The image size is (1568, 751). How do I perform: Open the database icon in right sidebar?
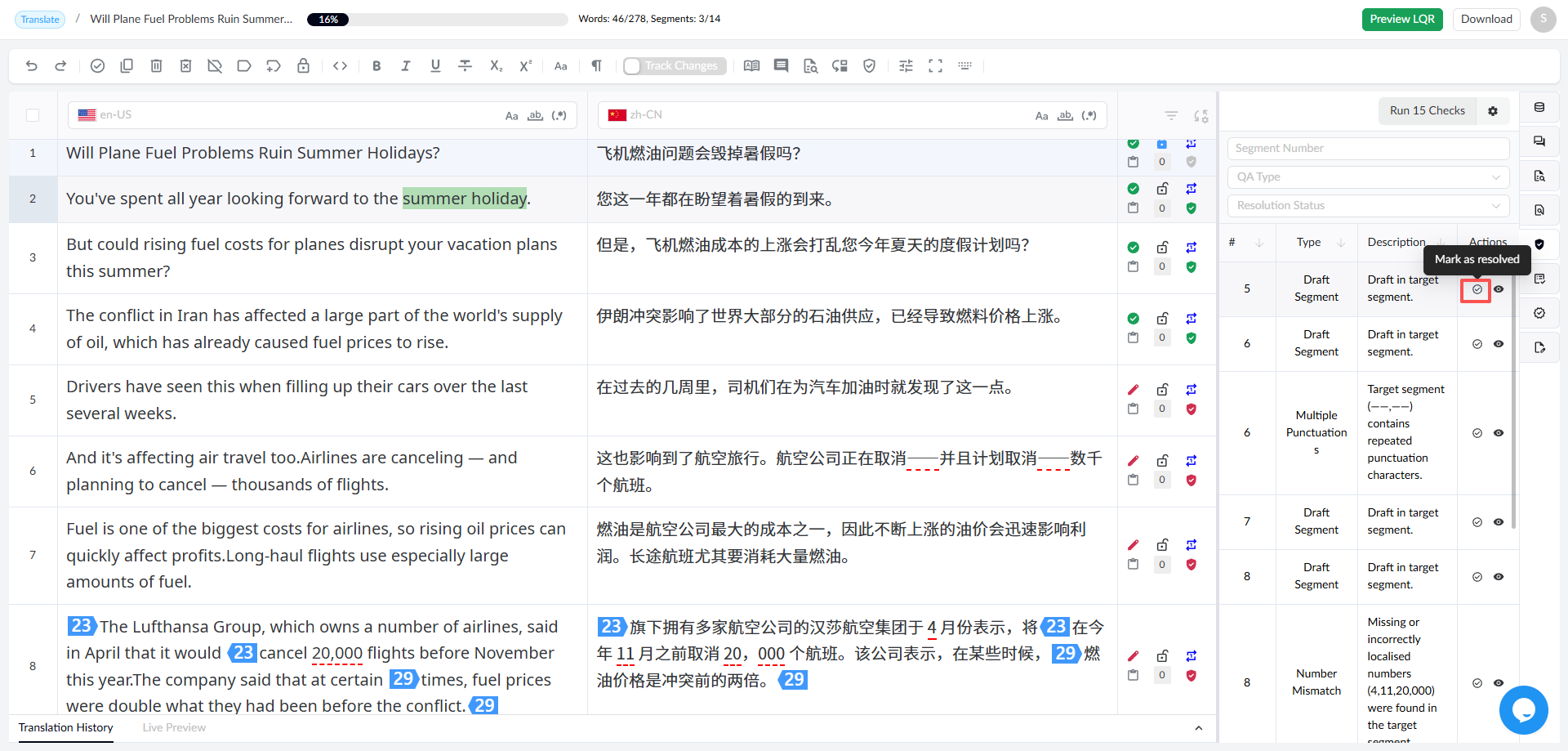pyautogui.click(x=1539, y=107)
